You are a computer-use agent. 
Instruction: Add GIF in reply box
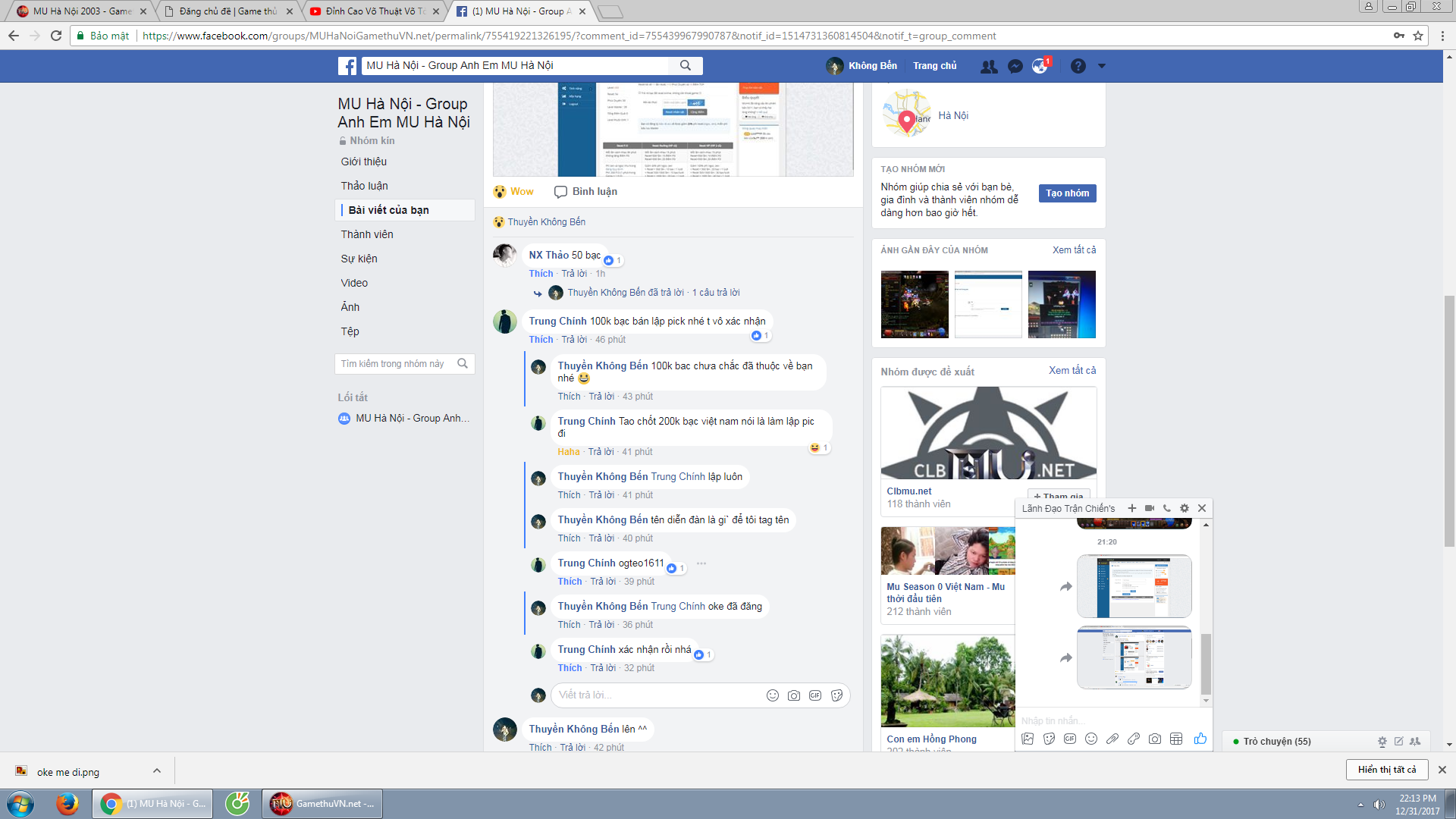(x=815, y=695)
